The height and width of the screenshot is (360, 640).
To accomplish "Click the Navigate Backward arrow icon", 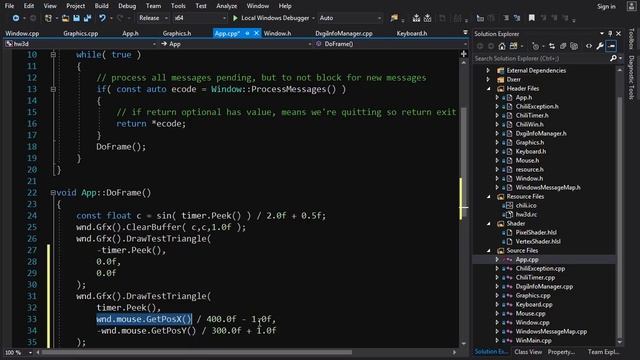I will coord(16,18).
